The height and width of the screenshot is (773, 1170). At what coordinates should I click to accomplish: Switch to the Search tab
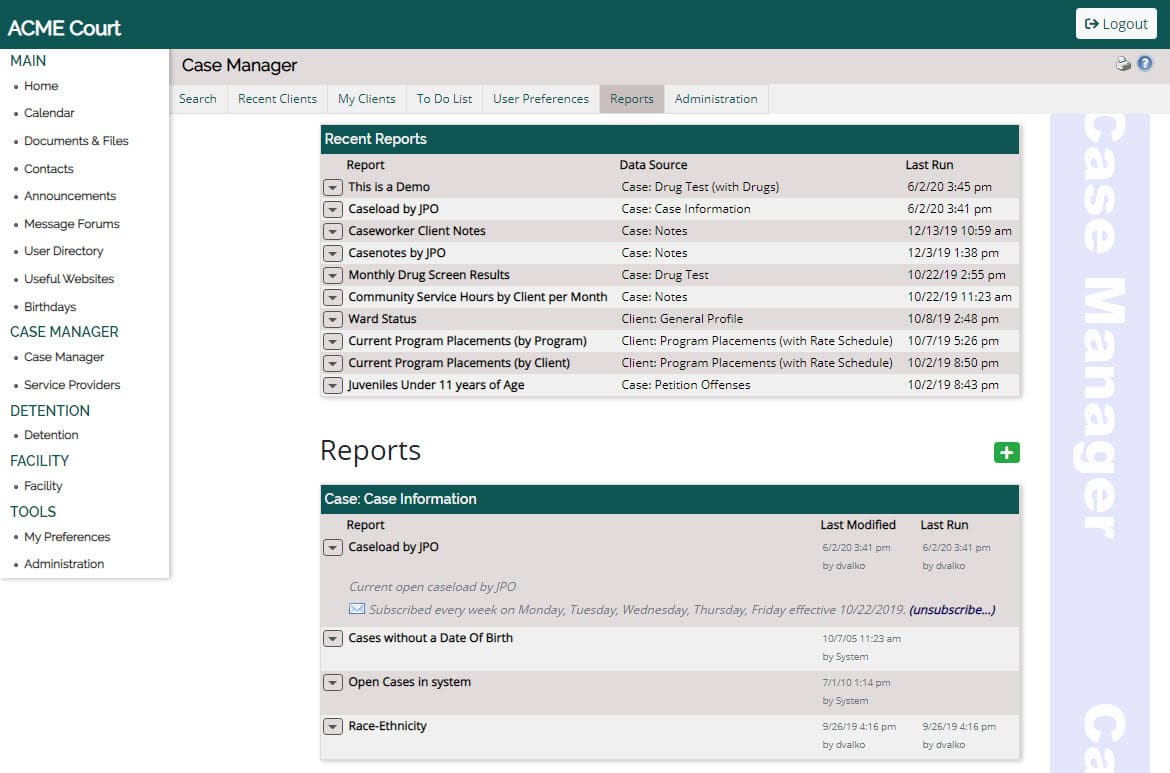[x=198, y=98]
